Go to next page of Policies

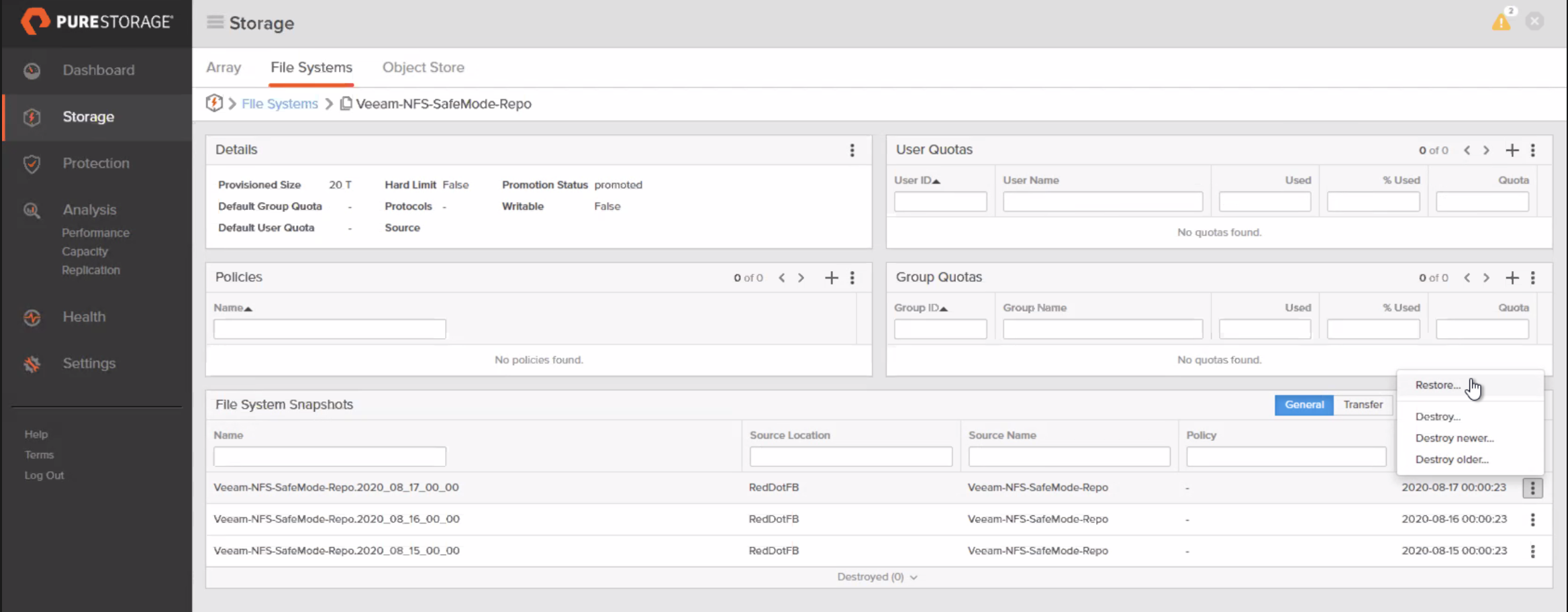pyautogui.click(x=801, y=278)
